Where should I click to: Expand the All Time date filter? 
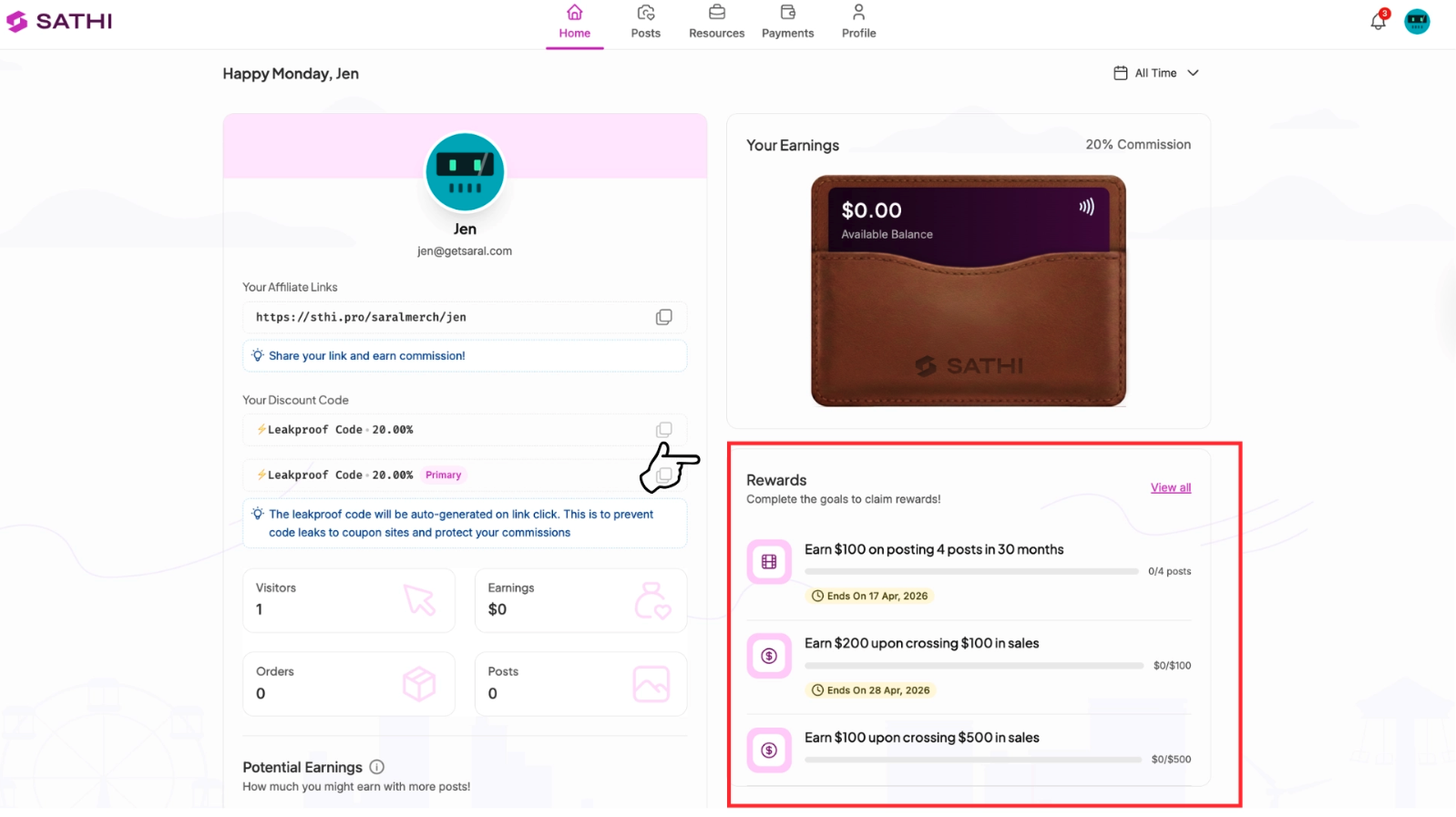pos(1156,73)
